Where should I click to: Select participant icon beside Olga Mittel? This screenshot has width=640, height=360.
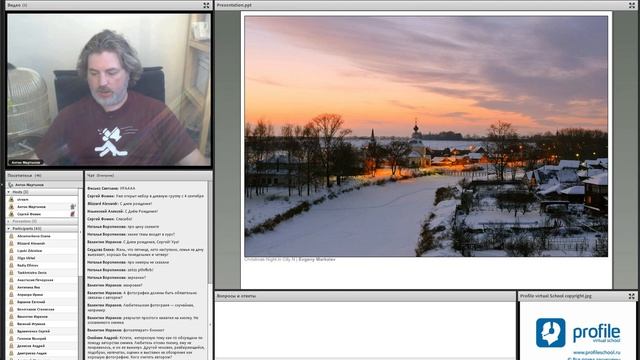[x=11, y=258]
